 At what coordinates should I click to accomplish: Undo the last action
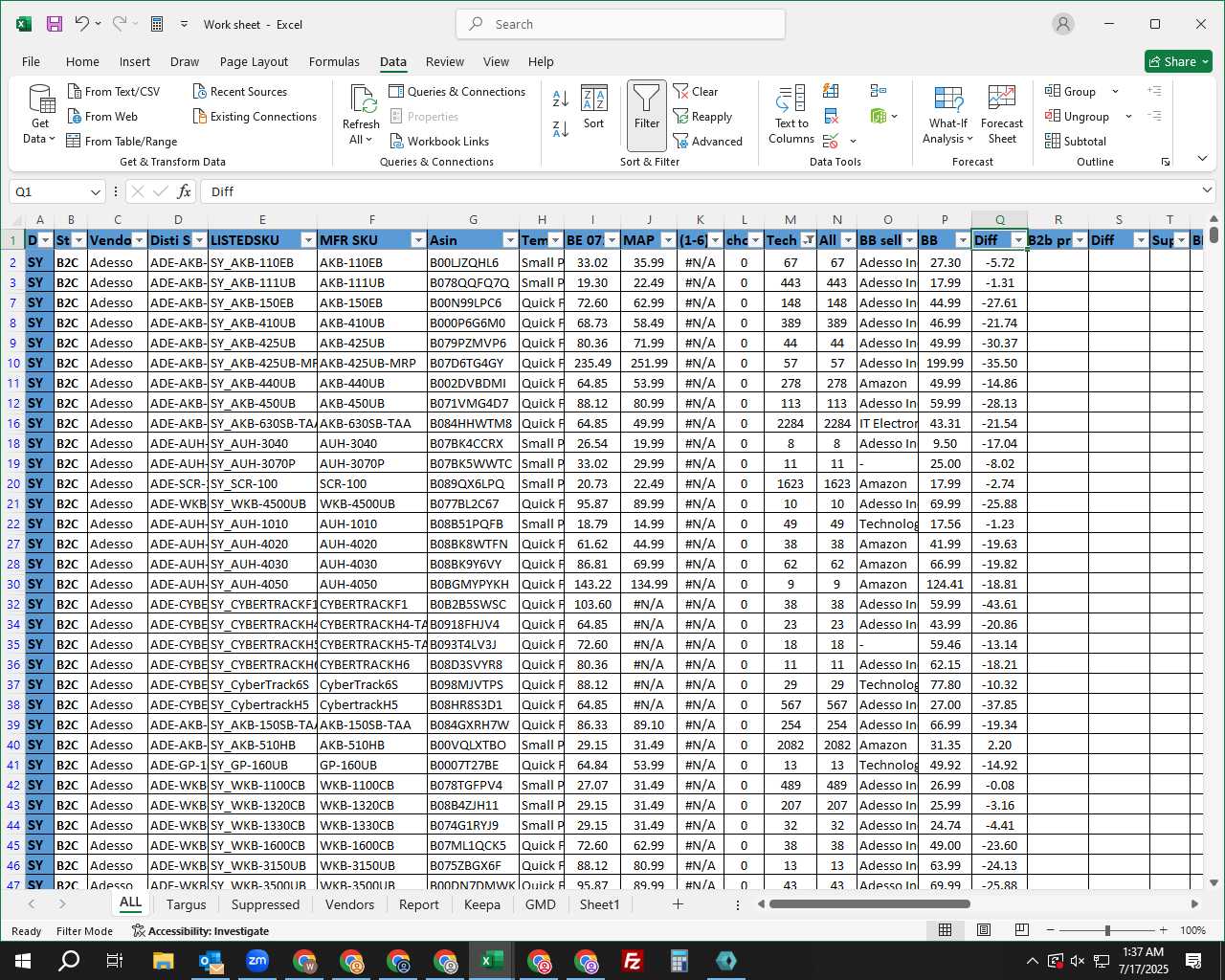pos(82,24)
